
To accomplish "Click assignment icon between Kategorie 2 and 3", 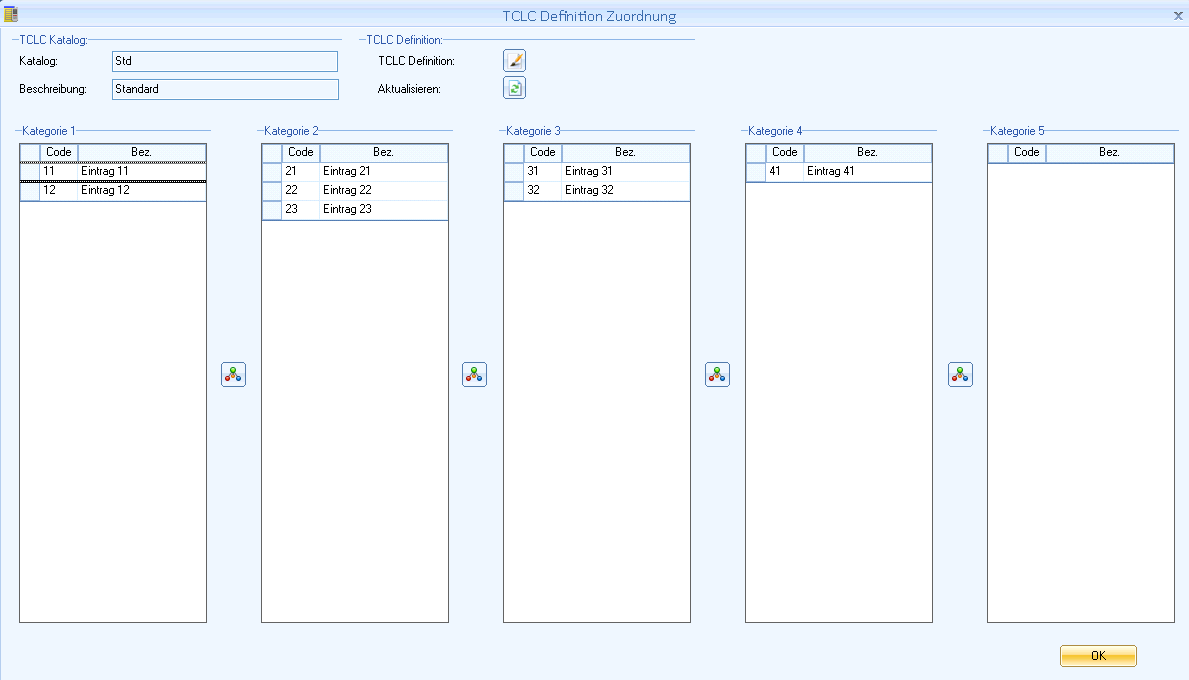I will pyautogui.click(x=475, y=374).
